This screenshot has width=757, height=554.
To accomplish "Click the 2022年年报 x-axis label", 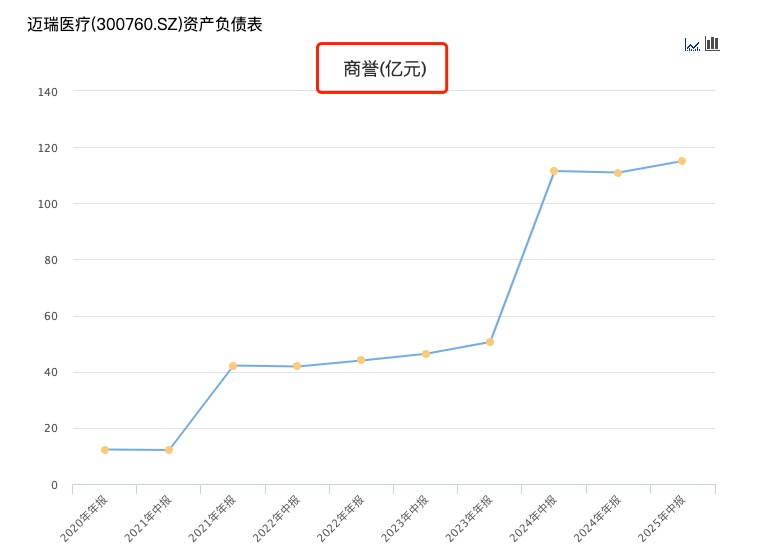I will [340, 518].
